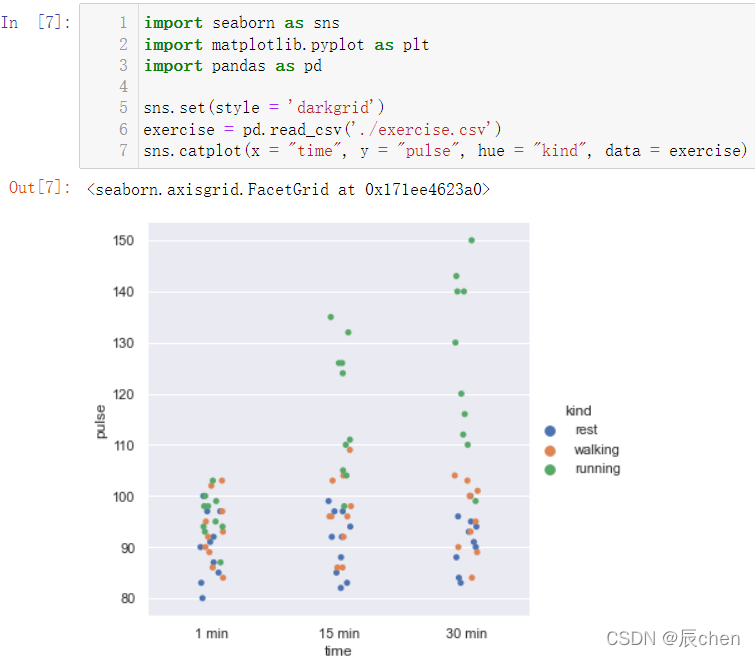755x657 pixels.
Task: Click the '30 min' x-axis tick label
Action: click(466, 633)
